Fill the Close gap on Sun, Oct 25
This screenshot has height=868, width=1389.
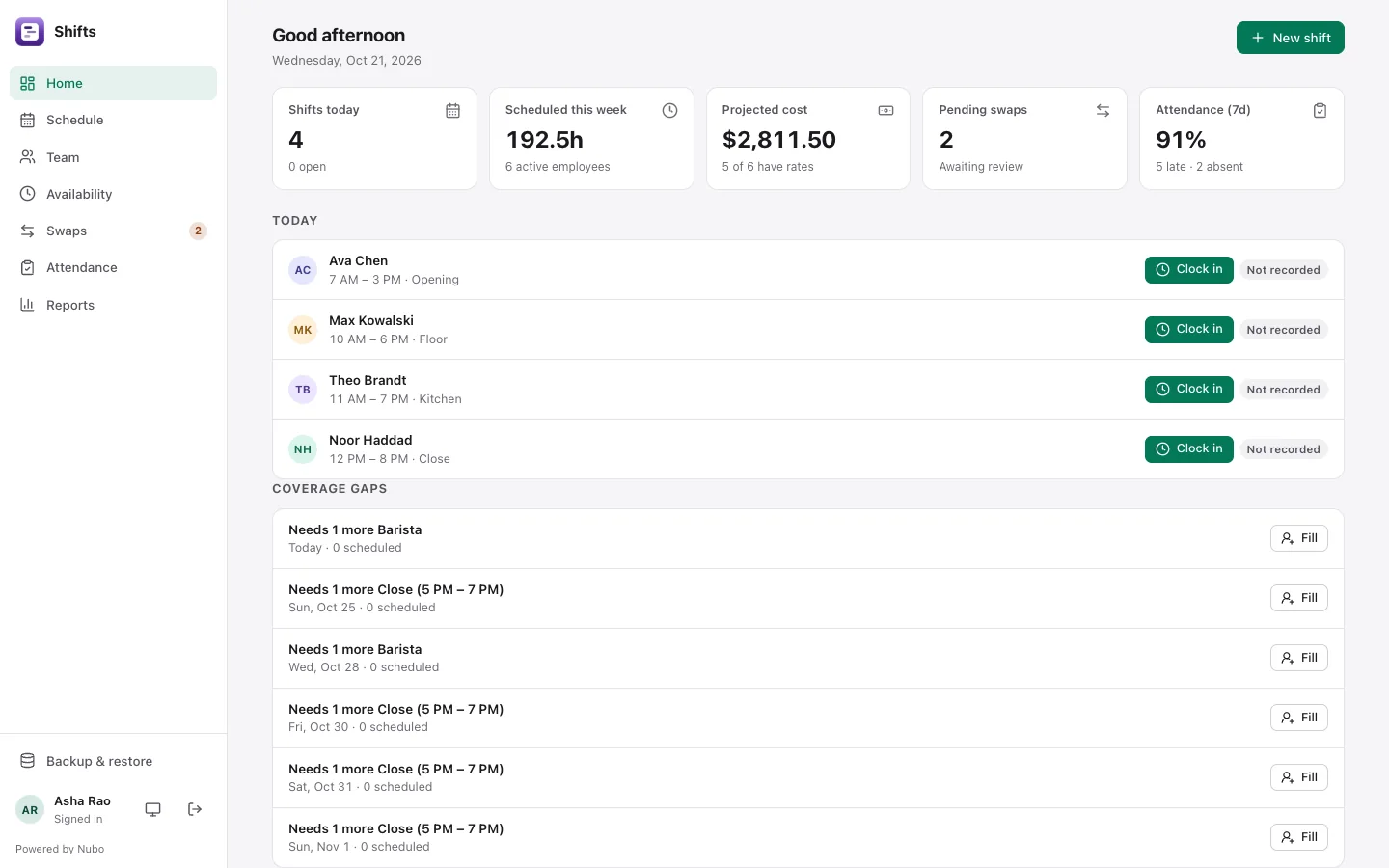pyautogui.click(x=1298, y=598)
